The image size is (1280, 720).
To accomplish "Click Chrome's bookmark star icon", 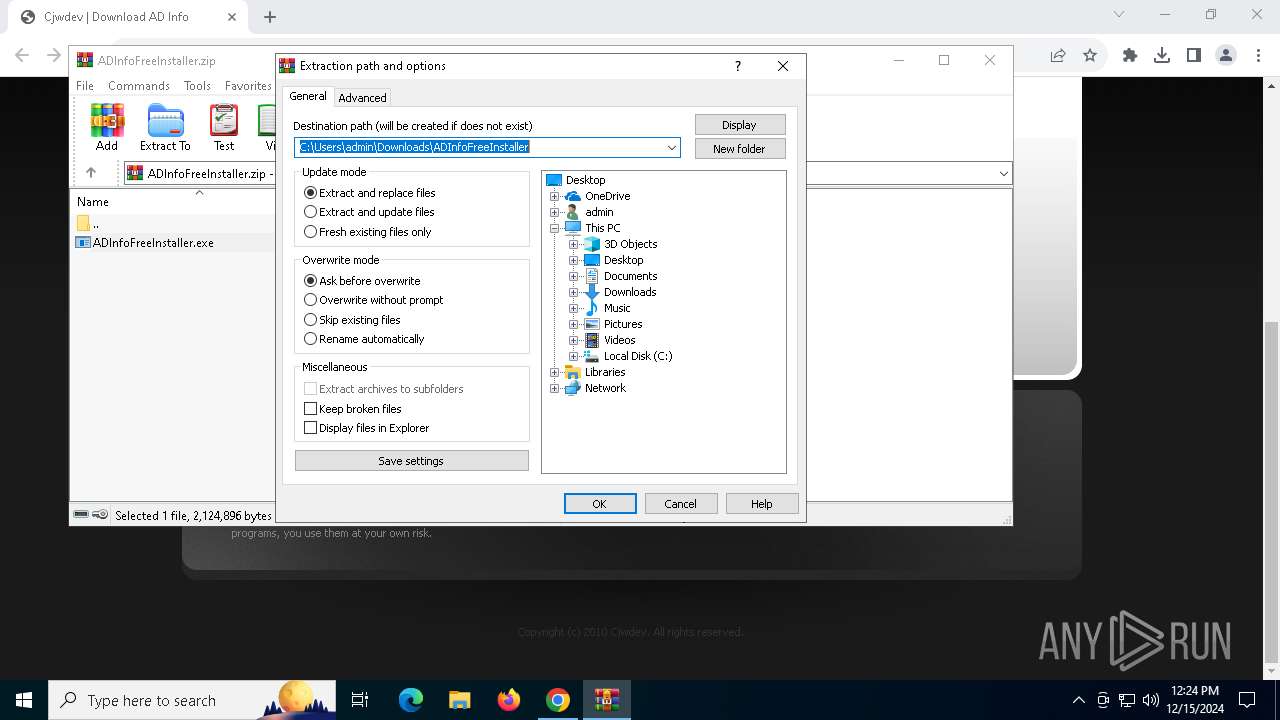I will pyautogui.click(x=1090, y=56).
